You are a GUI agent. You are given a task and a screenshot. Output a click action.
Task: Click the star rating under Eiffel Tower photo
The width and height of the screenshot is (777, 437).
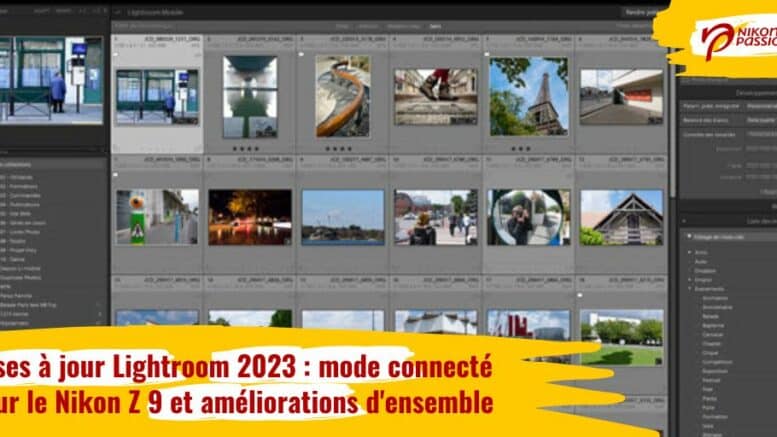pyautogui.click(x=521, y=149)
